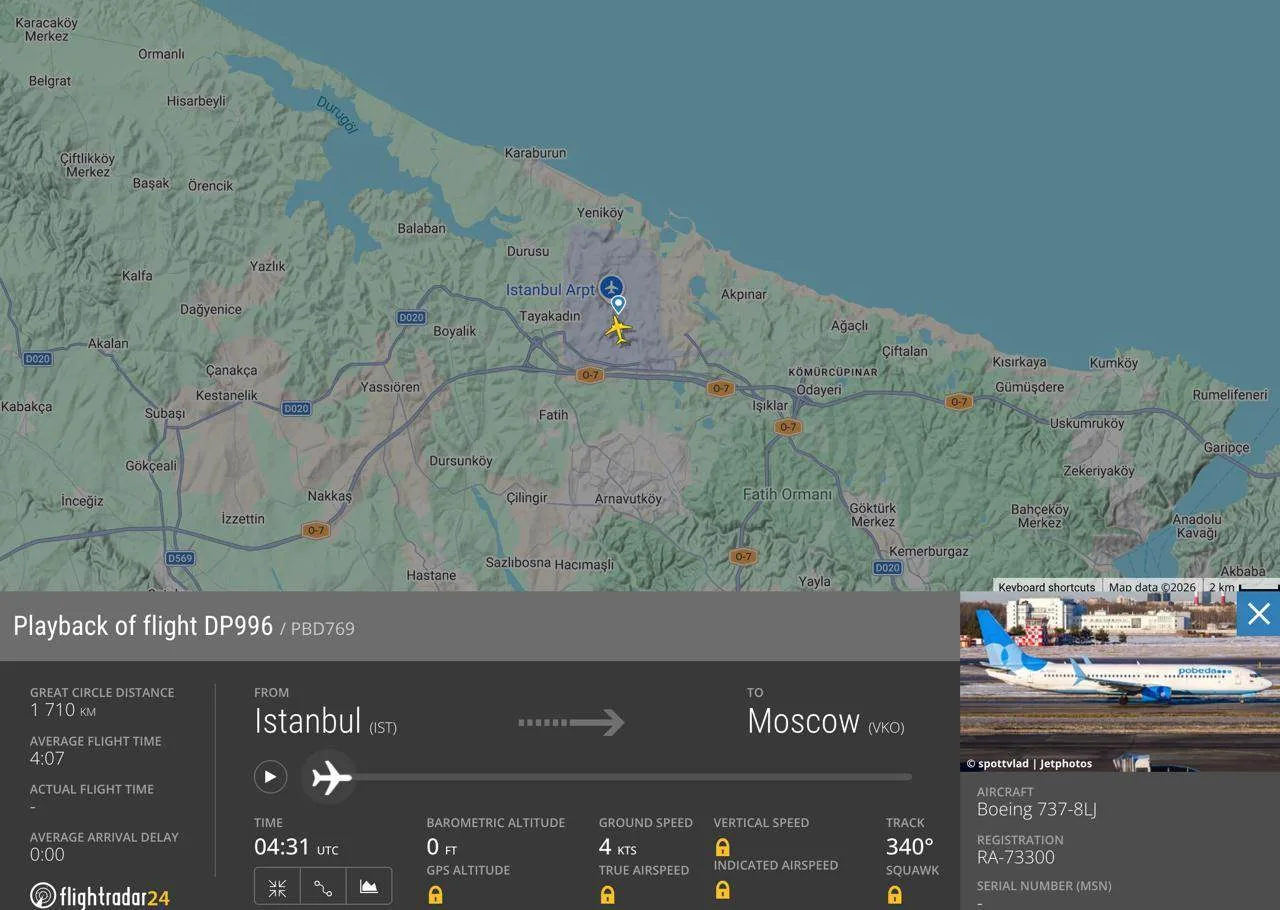The width and height of the screenshot is (1280, 910).
Task: Close the flight playback panel
Action: (x=1258, y=614)
